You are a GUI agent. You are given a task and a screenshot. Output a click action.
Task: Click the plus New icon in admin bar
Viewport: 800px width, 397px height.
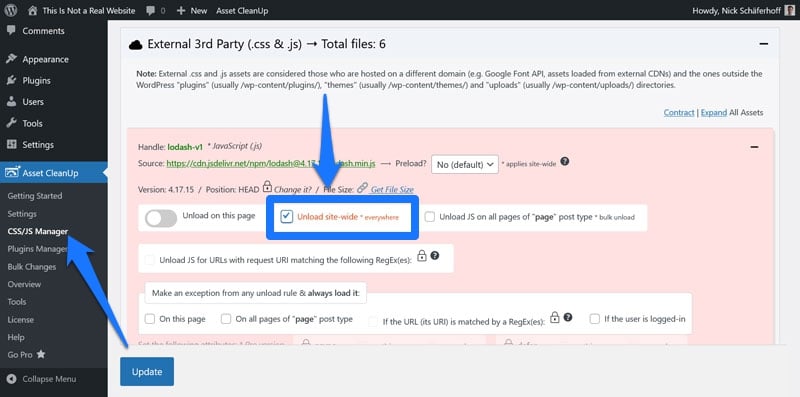pyautogui.click(x=181, y=10)
